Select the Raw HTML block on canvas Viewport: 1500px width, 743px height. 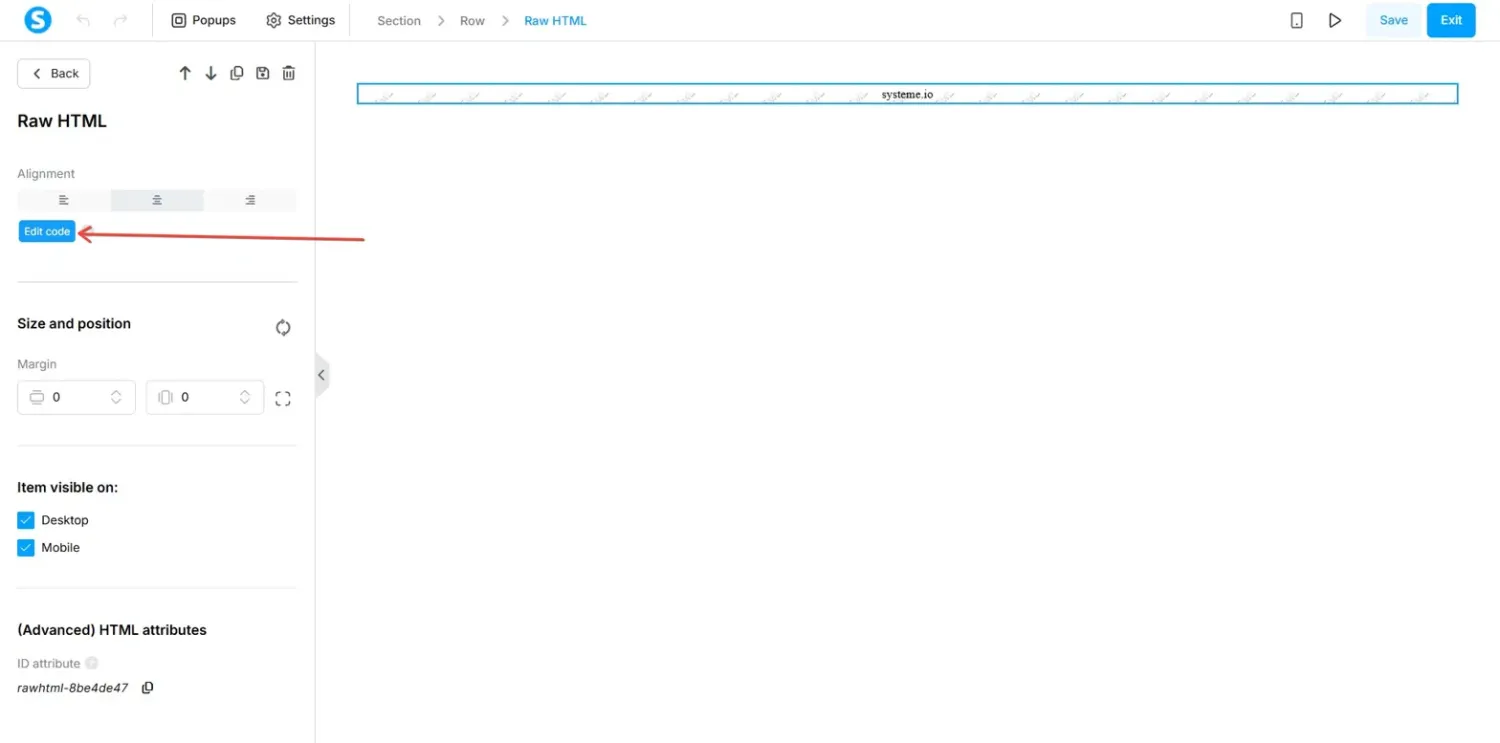[907, 94]
